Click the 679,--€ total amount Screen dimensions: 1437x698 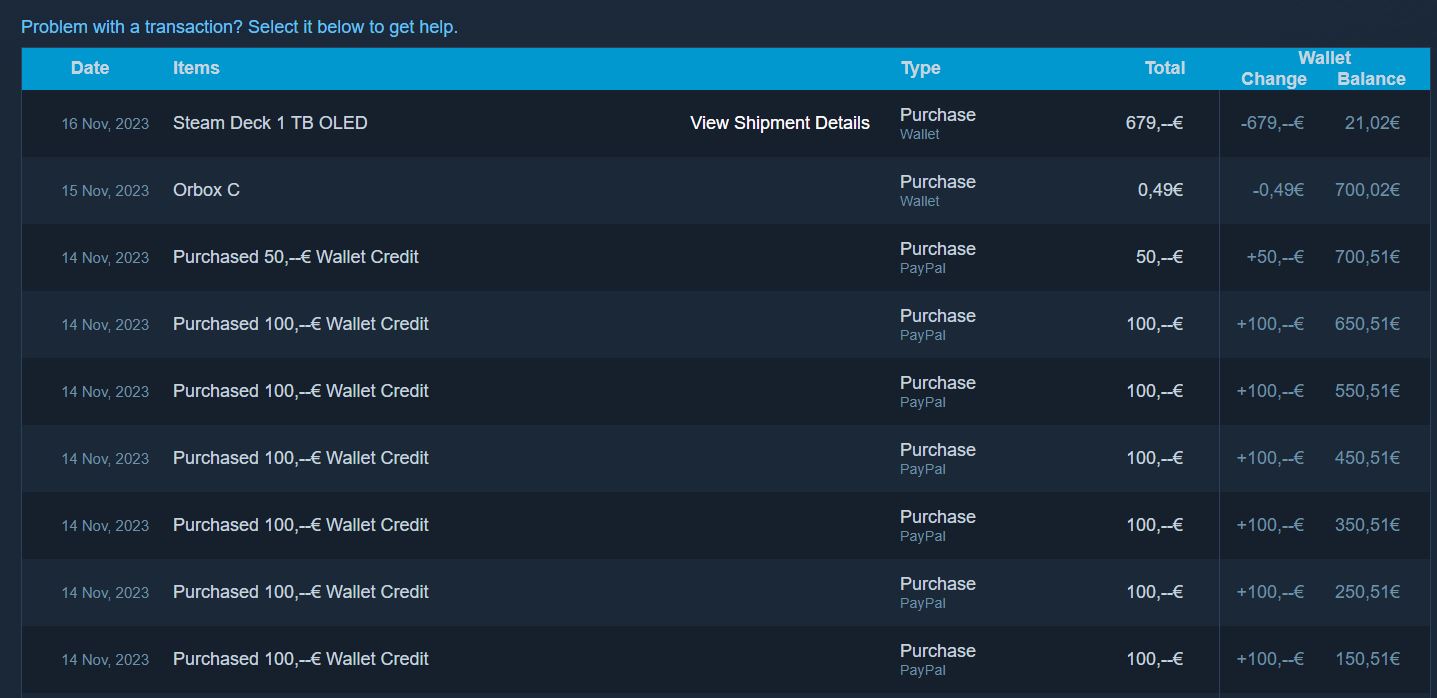1154,123
